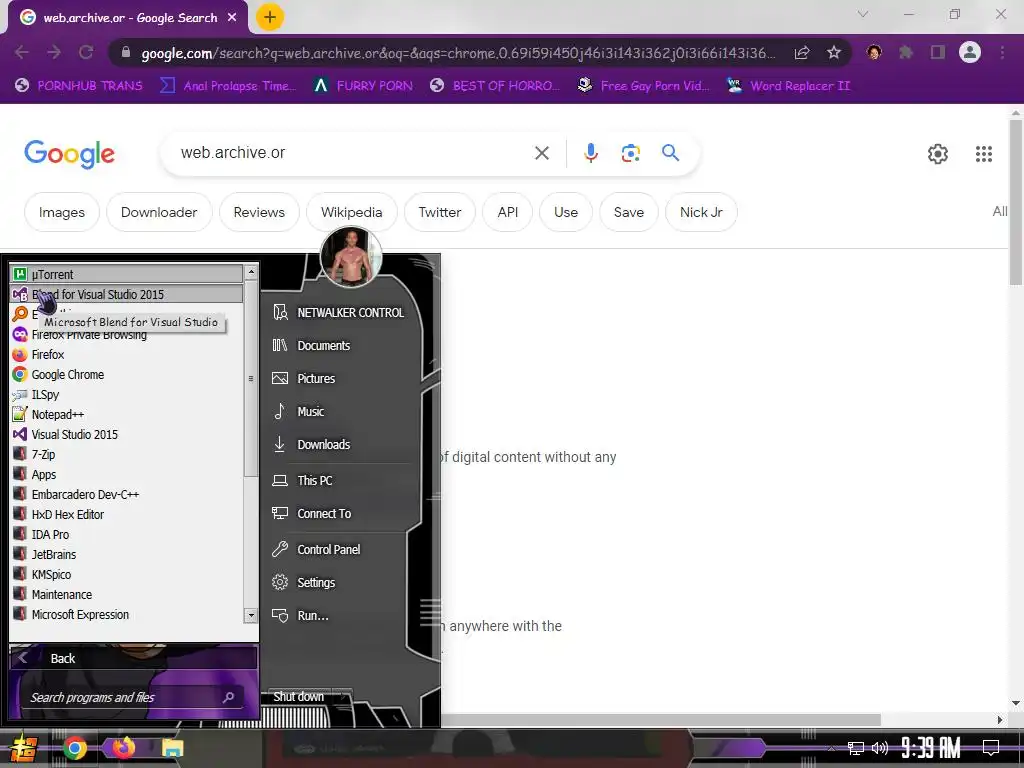The image size is (1024, 768).
Task: Select the Wikipedia filter chip
Action: click(x=351, y=212)
